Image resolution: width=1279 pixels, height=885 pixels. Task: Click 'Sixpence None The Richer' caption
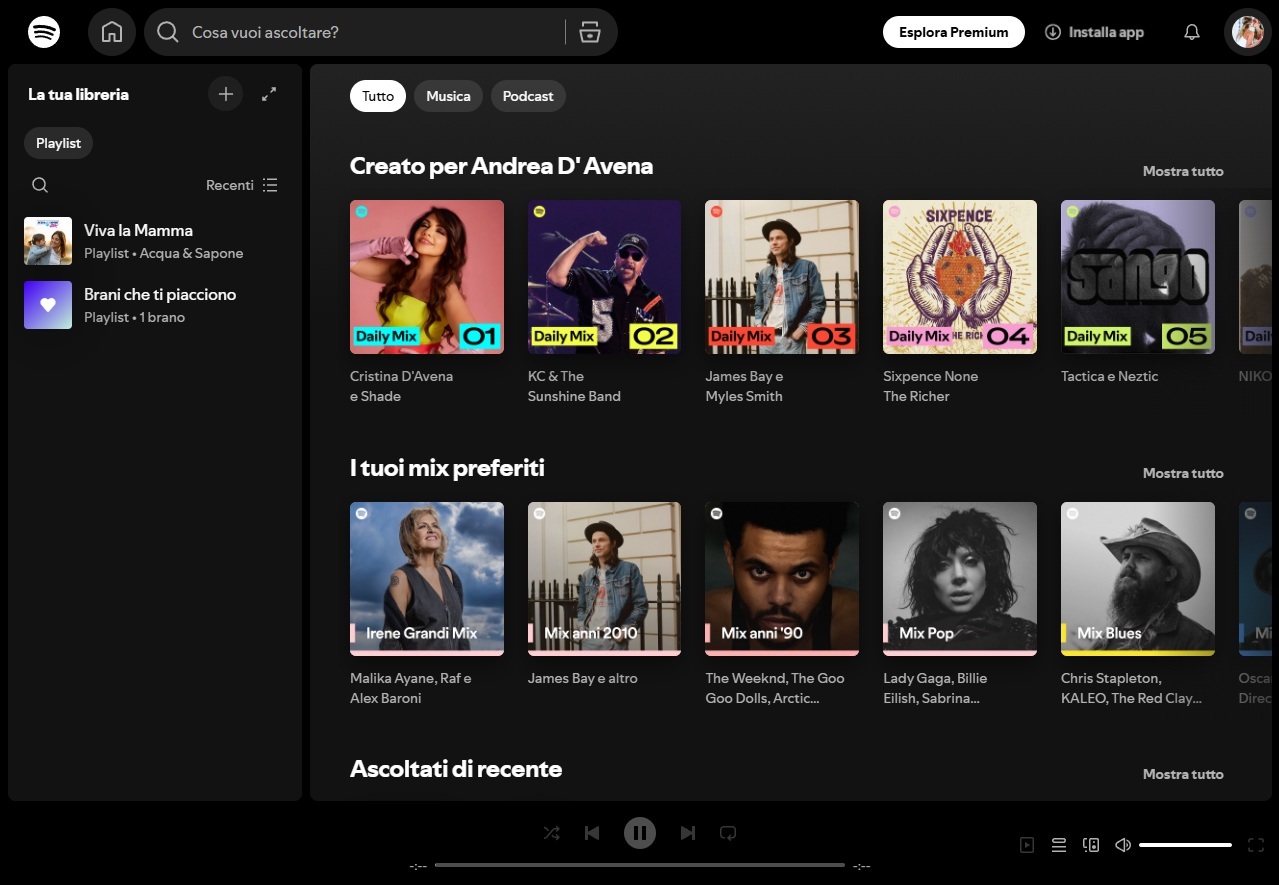coord(931,386)
